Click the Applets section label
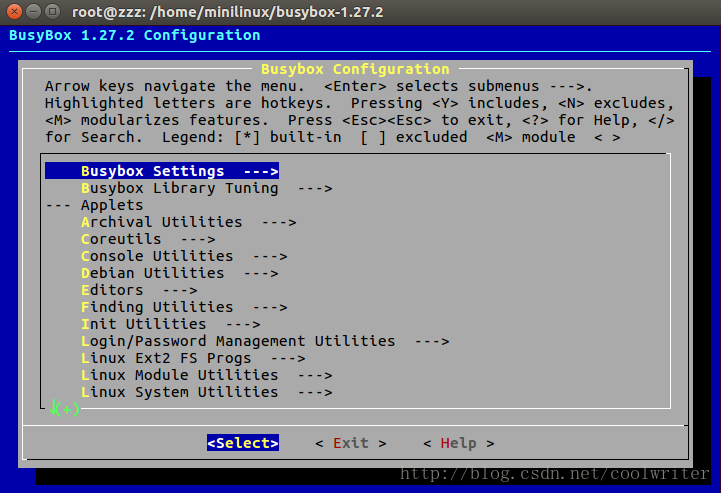Viewport: 721px width, 493px height. (112, 205)
